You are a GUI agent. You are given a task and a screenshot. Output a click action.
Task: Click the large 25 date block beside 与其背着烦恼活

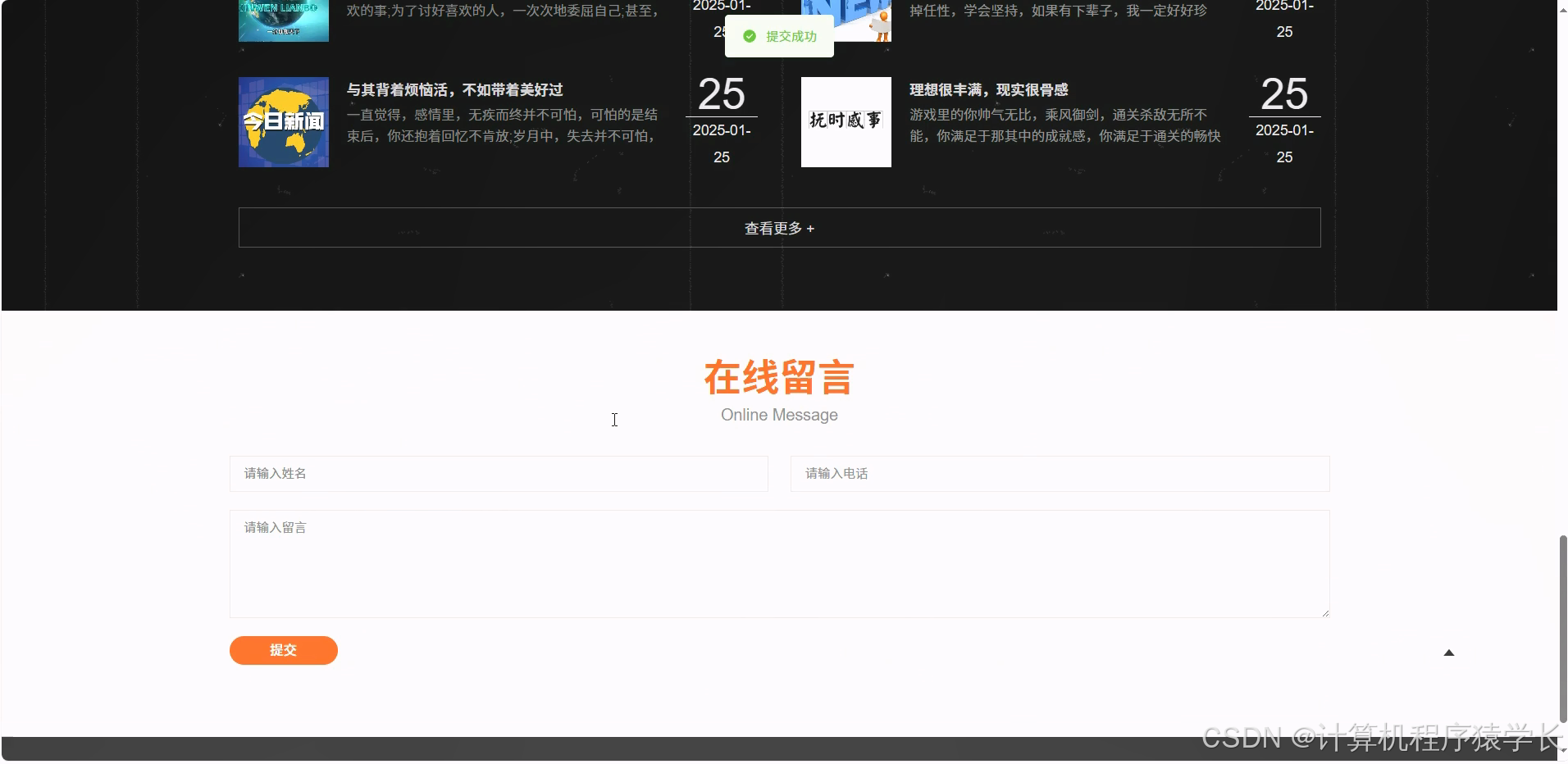click(720, 94)
